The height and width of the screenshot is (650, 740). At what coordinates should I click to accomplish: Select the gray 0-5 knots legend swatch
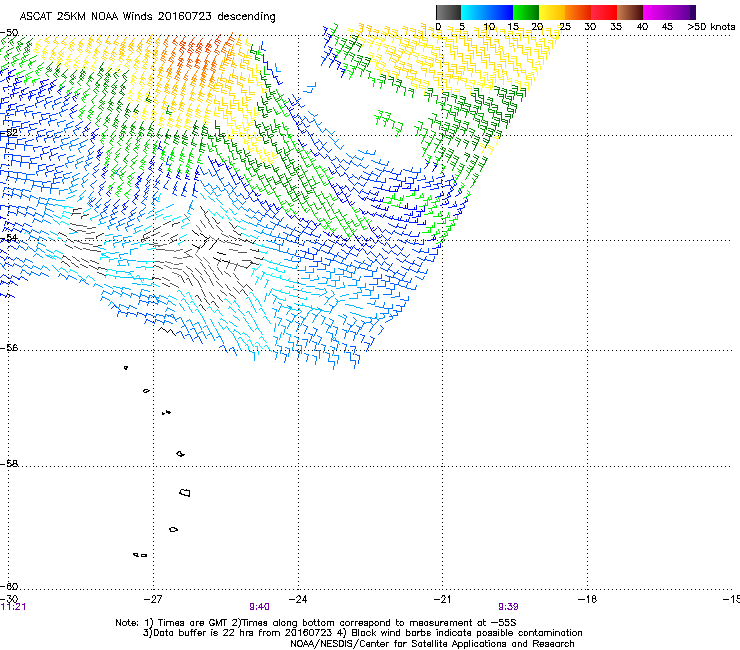click(448, 12)
